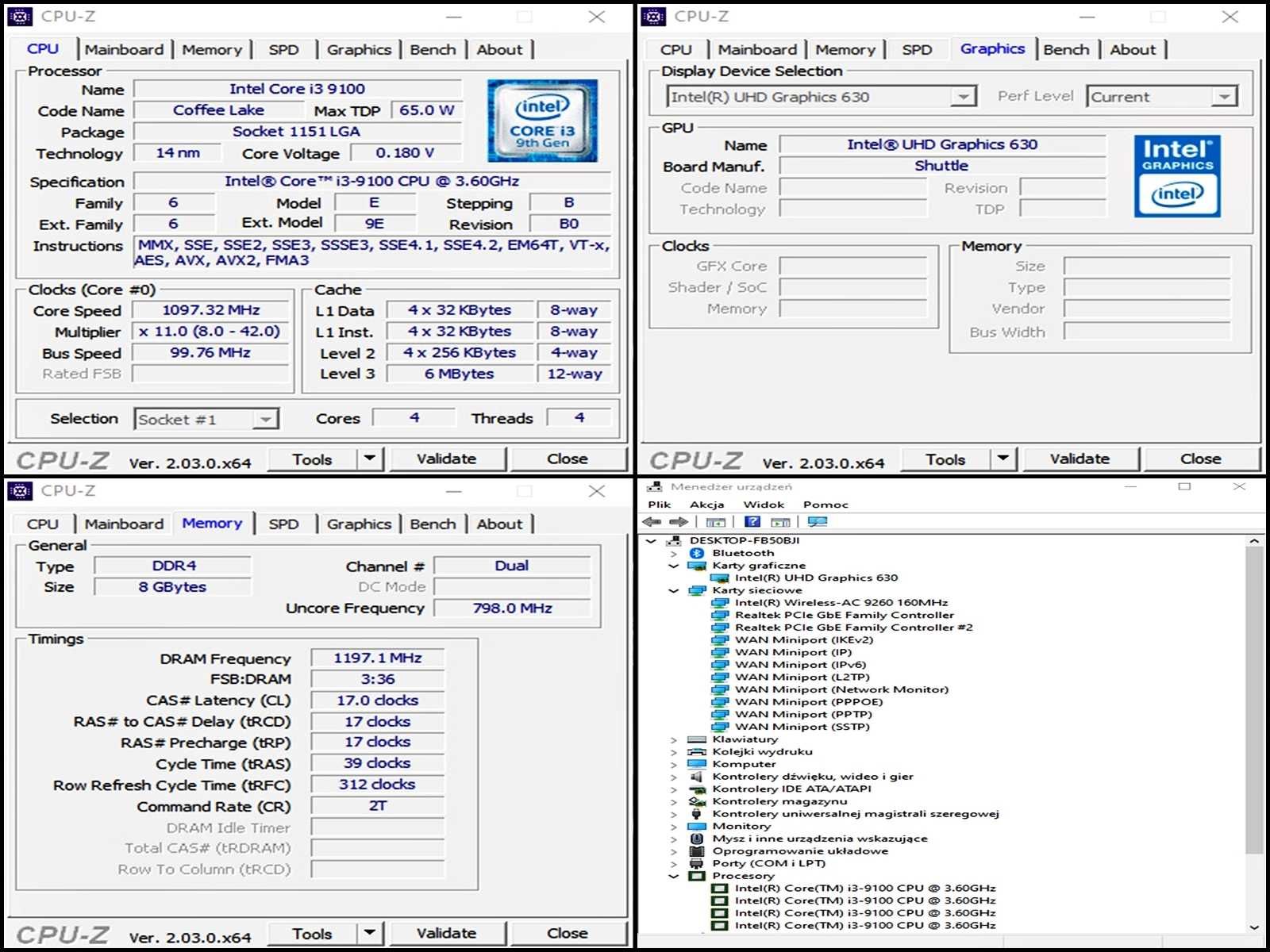1270x952 pixels.
Task: Click the CPU-Z title bar icon in the Memory window
Action: click(x=21, y=490)
